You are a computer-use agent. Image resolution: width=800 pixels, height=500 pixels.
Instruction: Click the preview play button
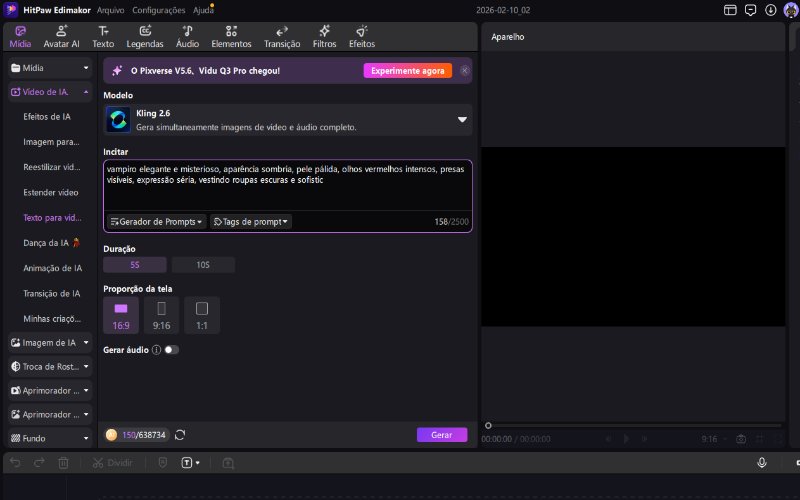tap(626, 439)
